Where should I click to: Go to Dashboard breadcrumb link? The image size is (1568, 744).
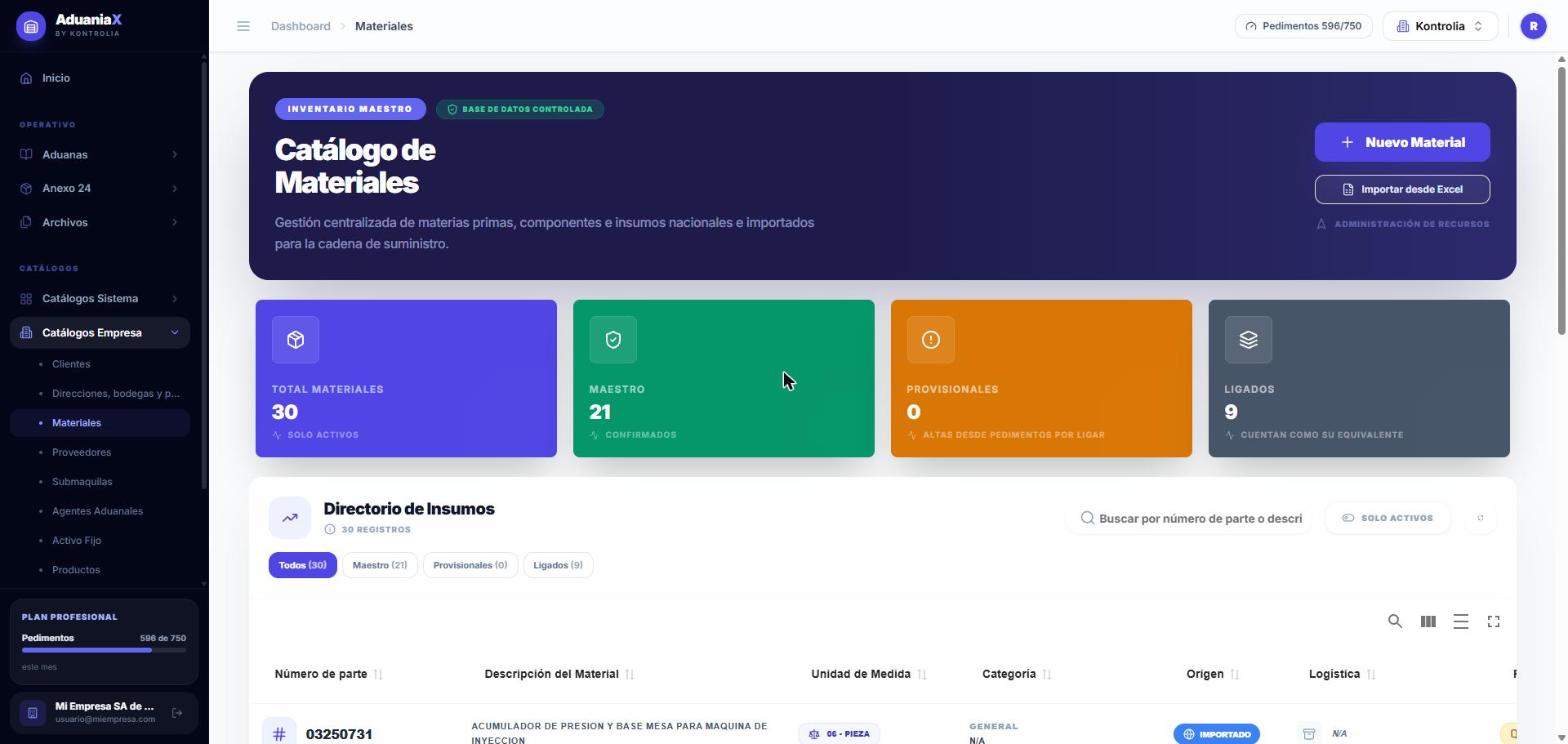click(x=300, y=26)
